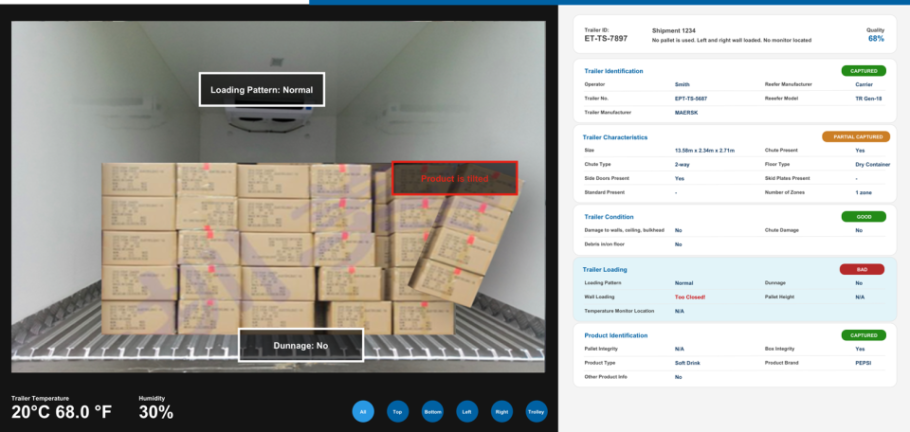Click the CAPTURED badge in Product Identification
Screen dimensions: 910x432
[x=863, y=335]
